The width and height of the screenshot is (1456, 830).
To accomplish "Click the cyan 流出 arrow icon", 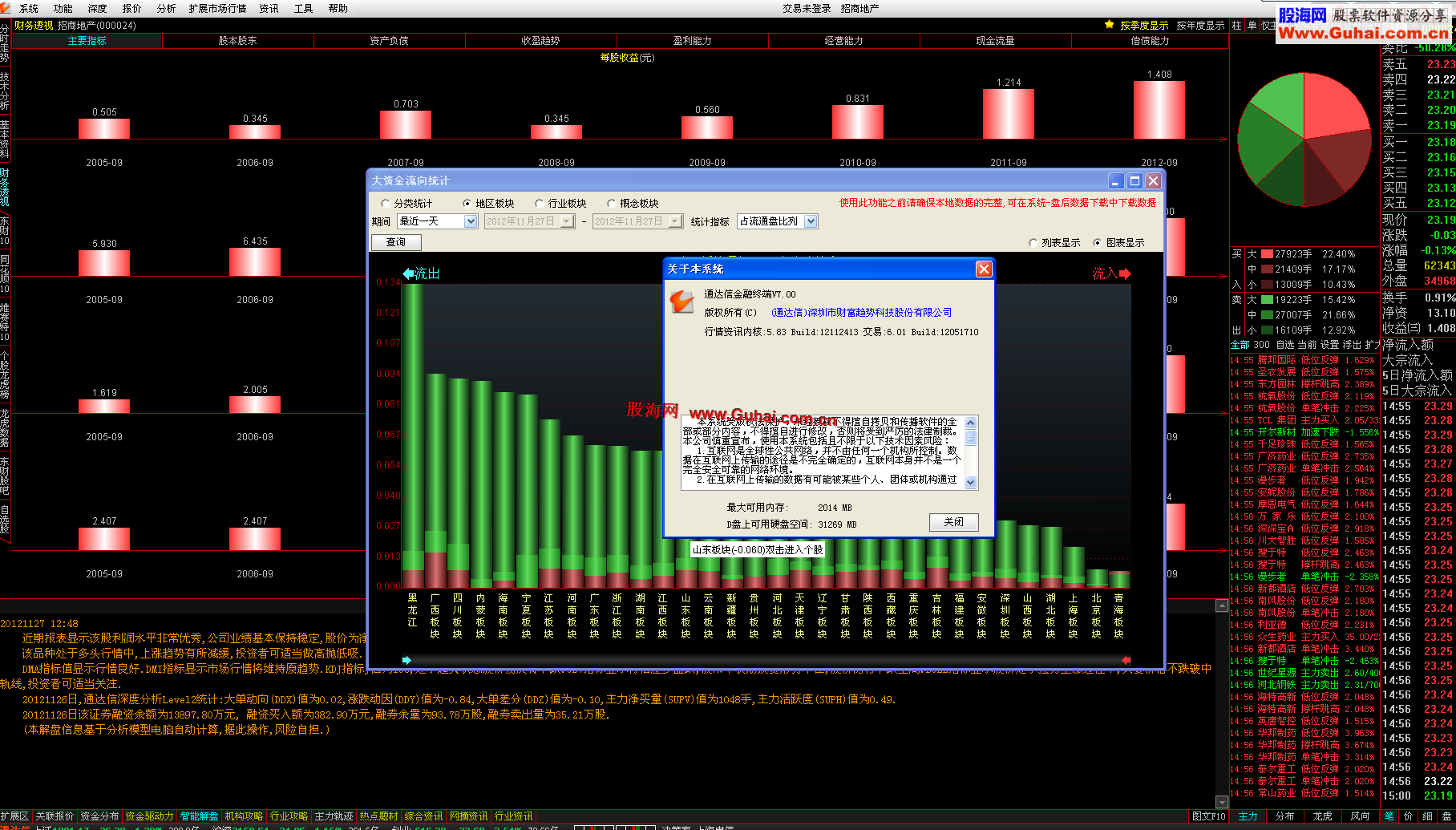I will coord(407,273).
